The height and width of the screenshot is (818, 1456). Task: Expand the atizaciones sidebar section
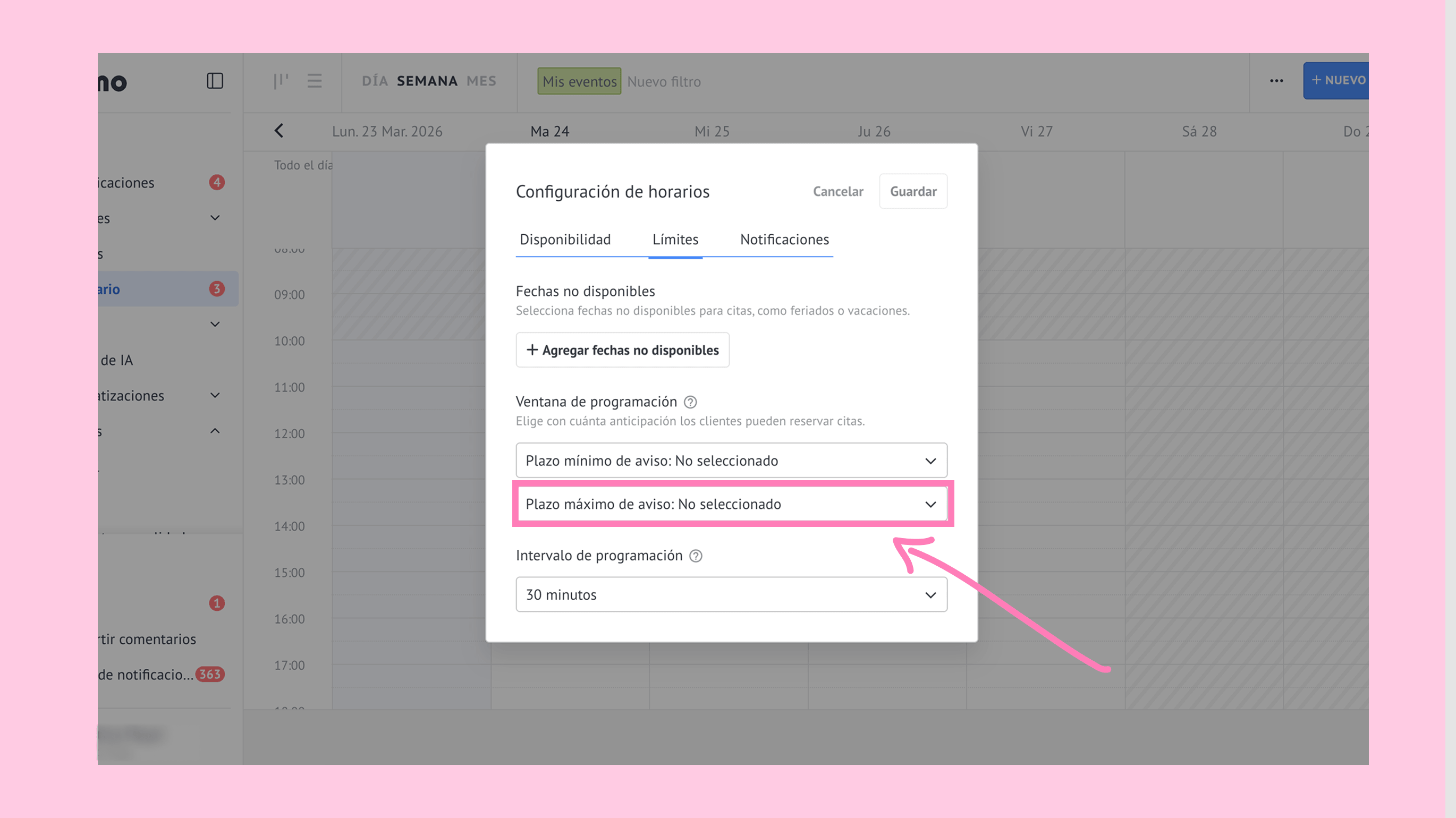point(215,395)
